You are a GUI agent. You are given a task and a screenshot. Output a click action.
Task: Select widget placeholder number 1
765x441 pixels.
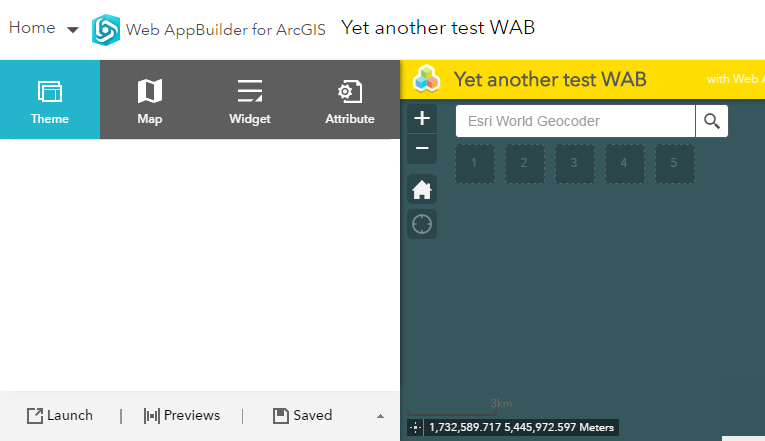click(x=475, y=163)
